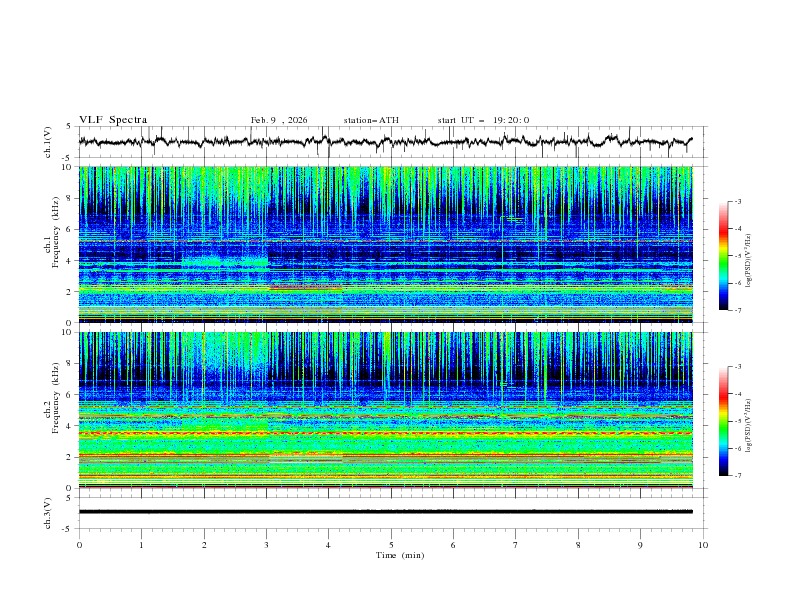Select the "start UT = 19:20:0" header text

click(483, 120)
